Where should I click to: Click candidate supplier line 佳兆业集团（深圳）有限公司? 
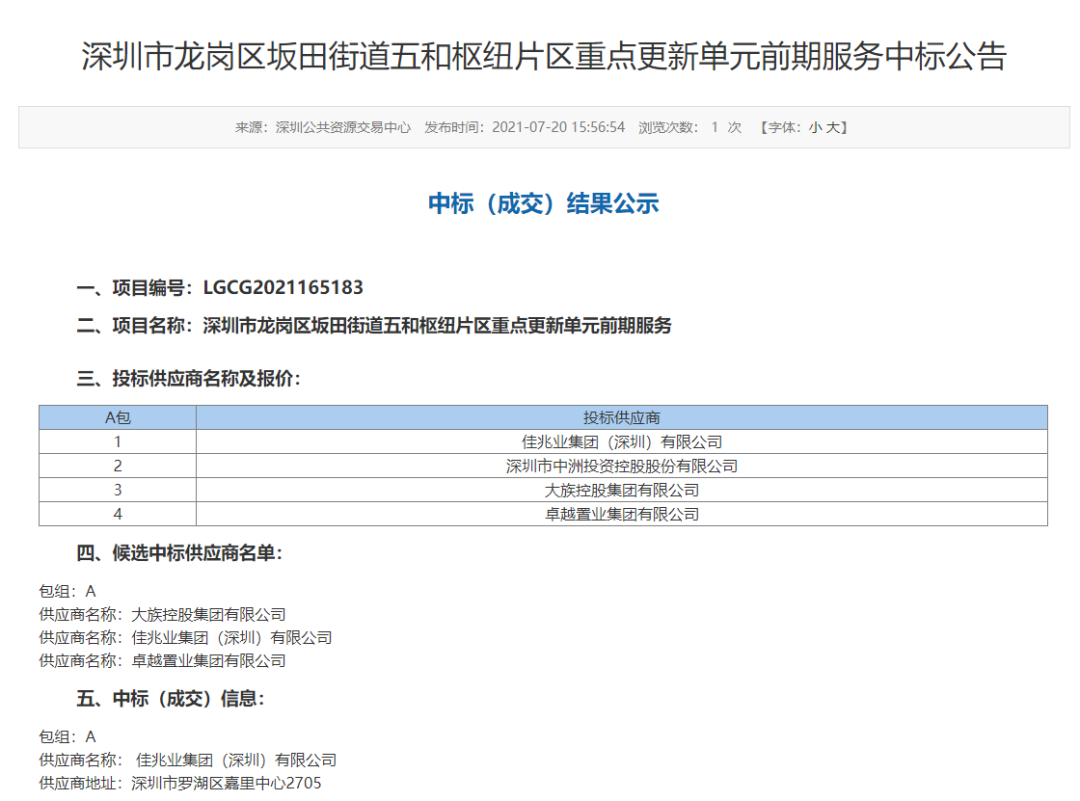pos(185,638)
